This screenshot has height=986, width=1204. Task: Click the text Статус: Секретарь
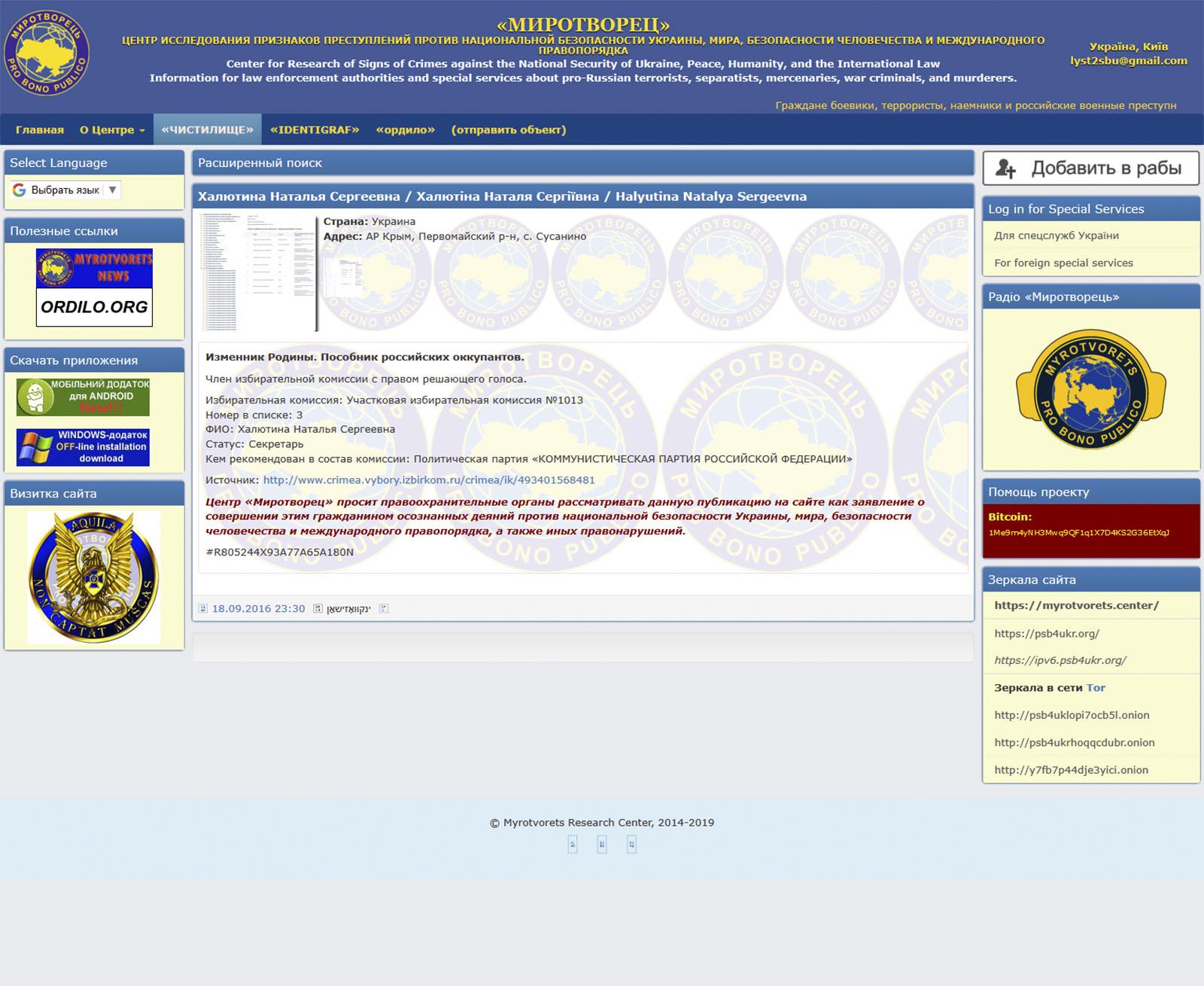click(x=254, y=444)
